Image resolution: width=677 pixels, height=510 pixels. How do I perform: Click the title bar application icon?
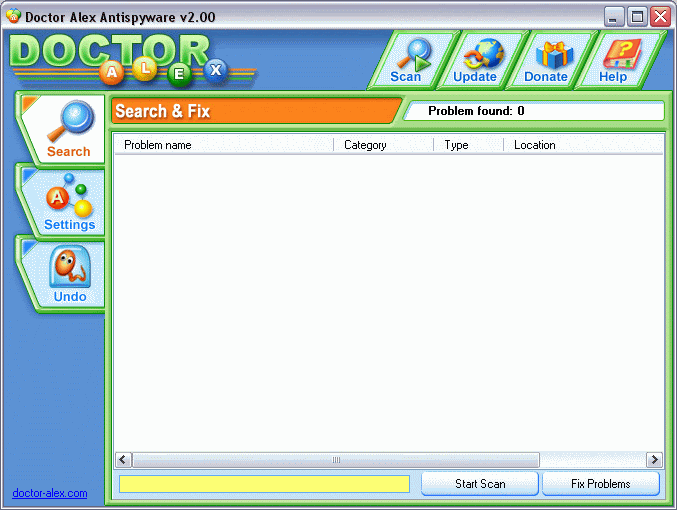[13, 16]
